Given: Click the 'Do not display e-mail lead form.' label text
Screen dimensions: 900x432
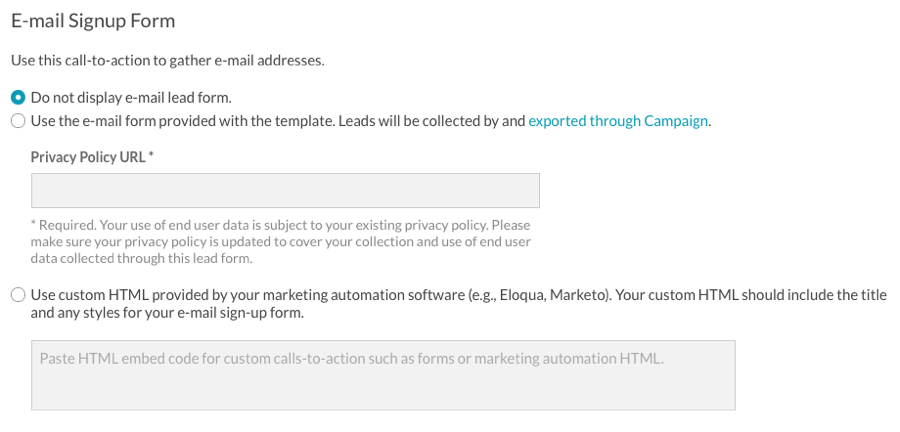Looking at the screenshot, I should click(x=131, y=98).
